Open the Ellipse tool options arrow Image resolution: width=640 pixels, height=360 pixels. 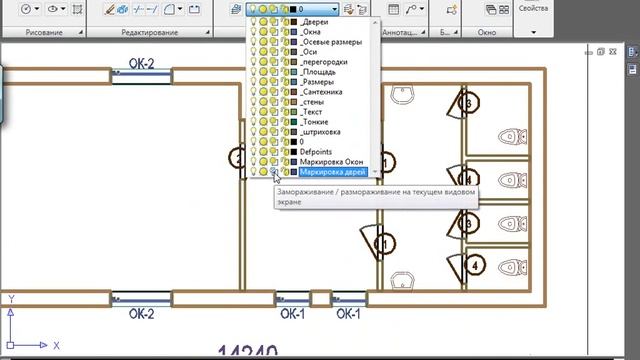pos(63,9)
